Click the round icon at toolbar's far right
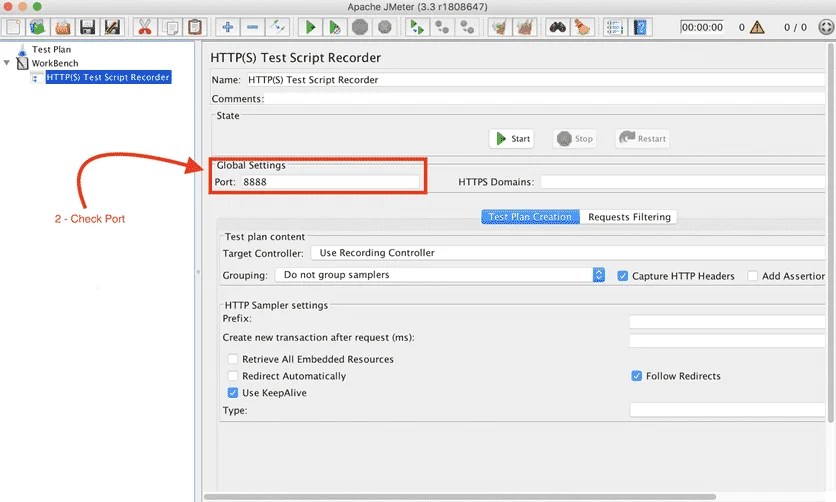The height and width of the screenshot is (502, 836). pos(826,27)
